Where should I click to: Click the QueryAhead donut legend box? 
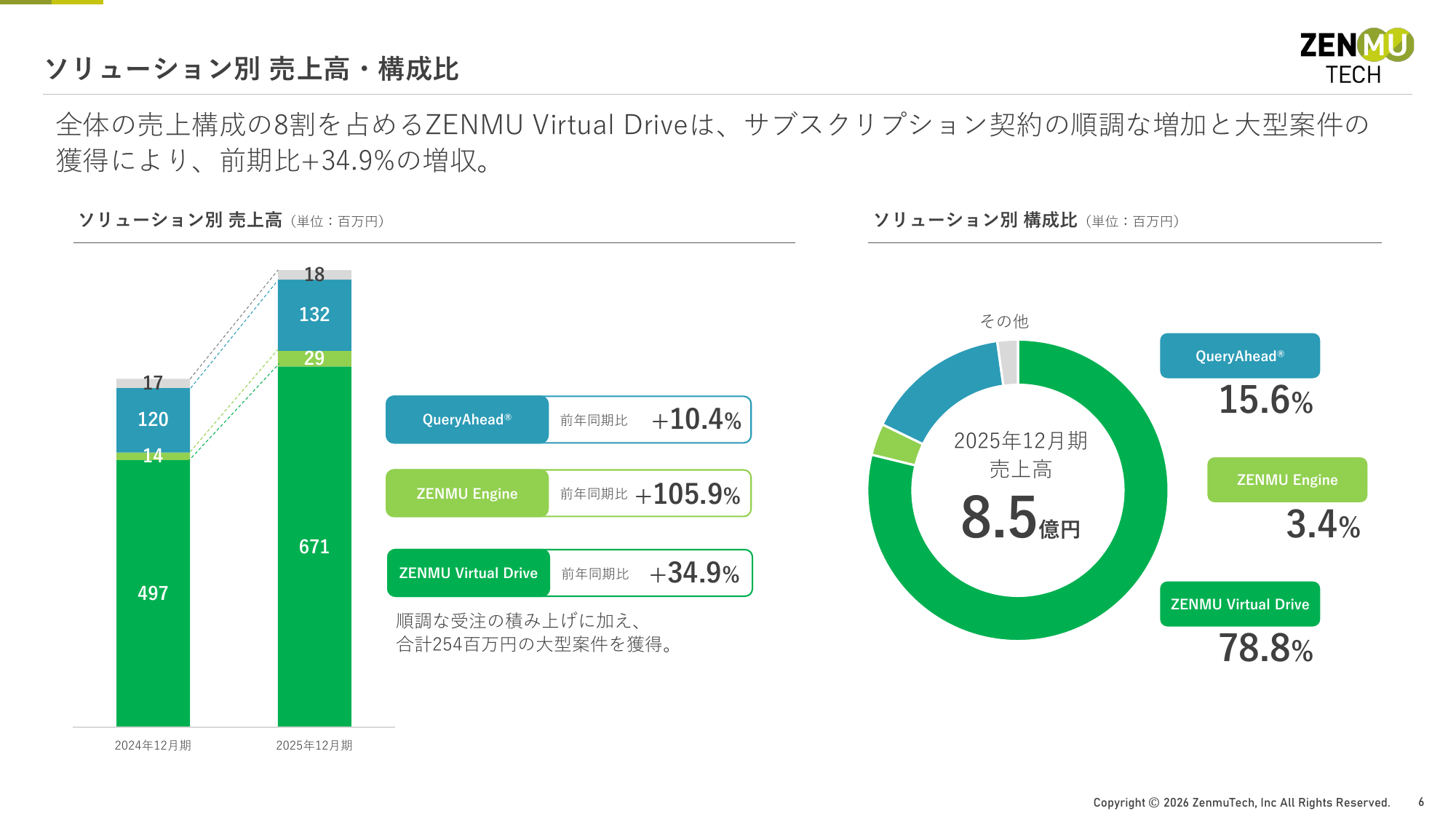click(x=1239, y=356)
